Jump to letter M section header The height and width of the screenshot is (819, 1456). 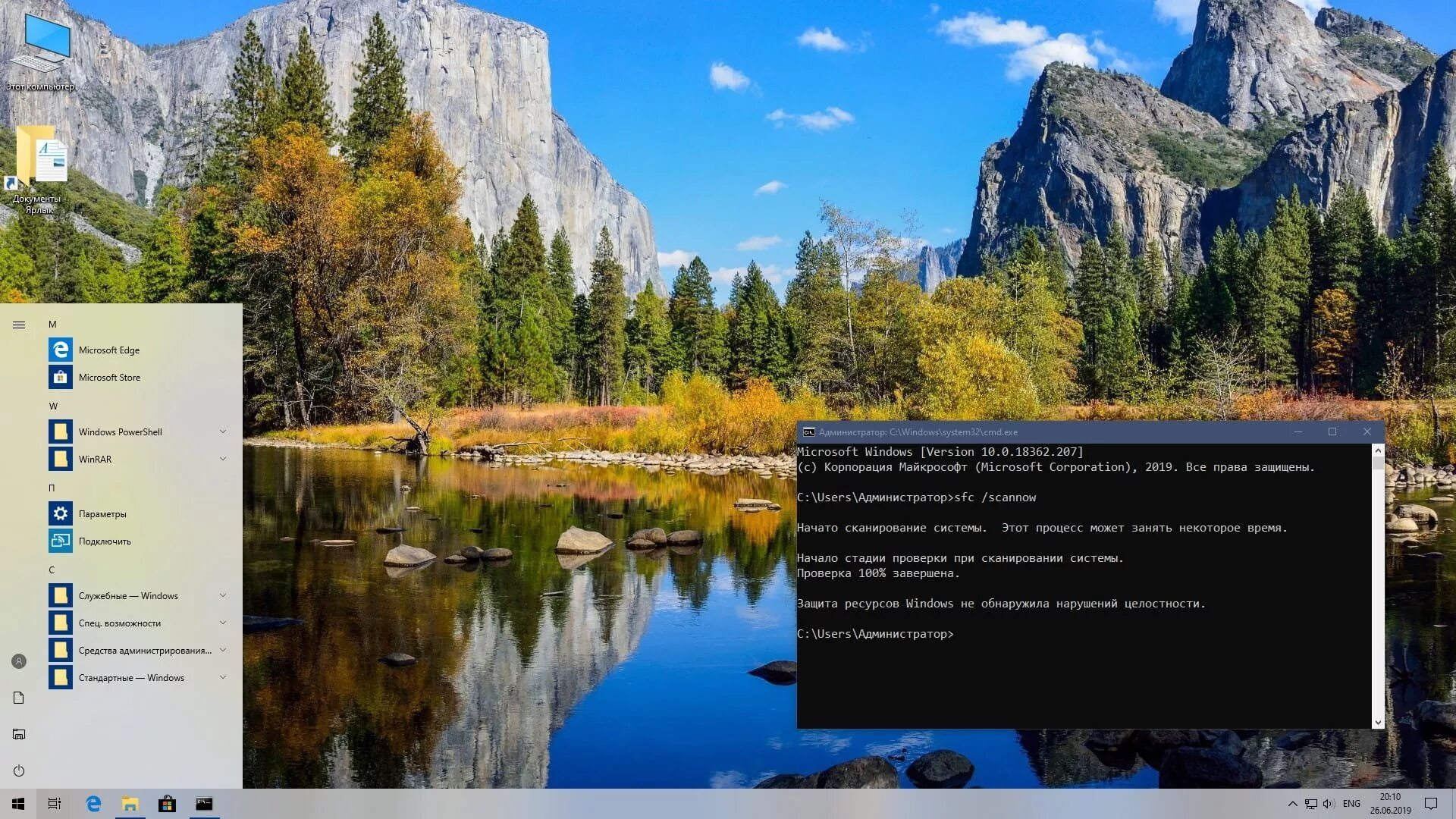52,324
